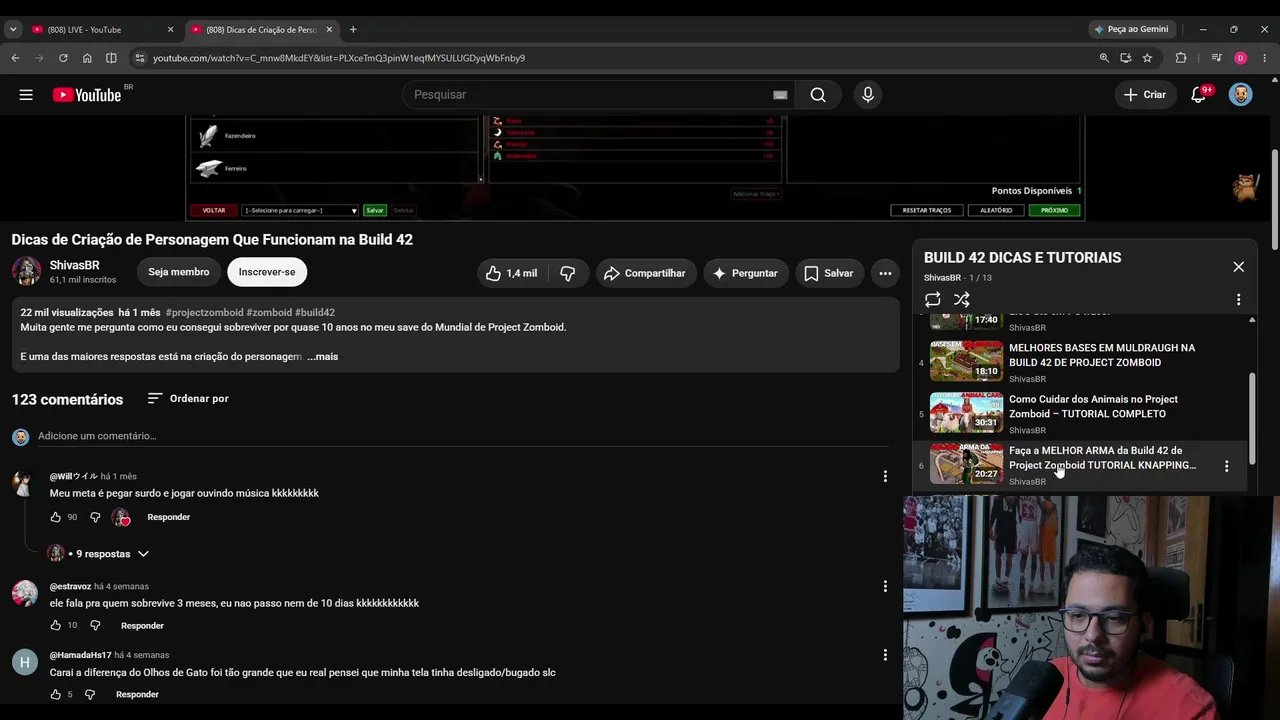The image size is (1280, 720).
Task: Open the account avatar menu
Action: click(x=1240, y=95)
